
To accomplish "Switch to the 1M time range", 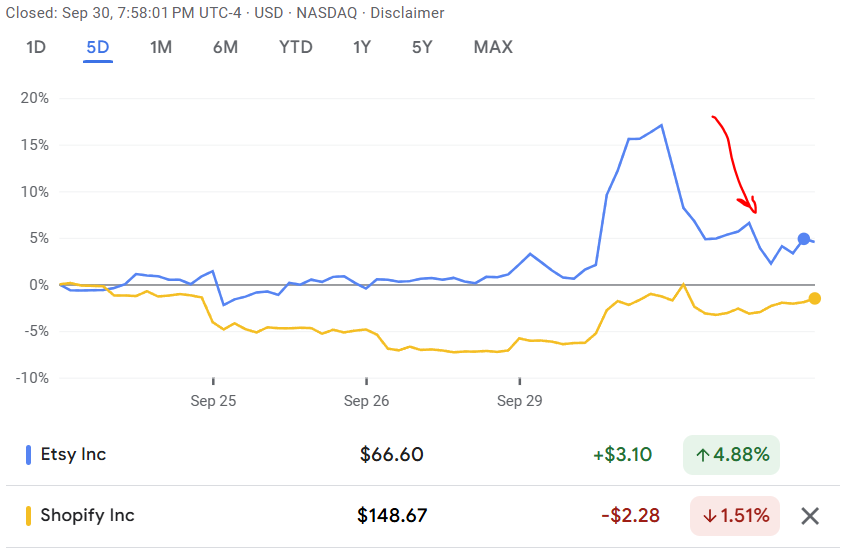I will tap(161, 47).
